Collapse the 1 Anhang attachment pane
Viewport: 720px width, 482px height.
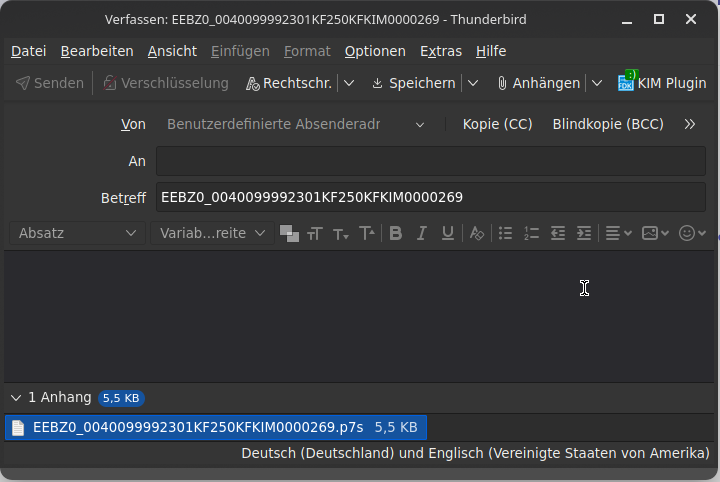(16, 398)
